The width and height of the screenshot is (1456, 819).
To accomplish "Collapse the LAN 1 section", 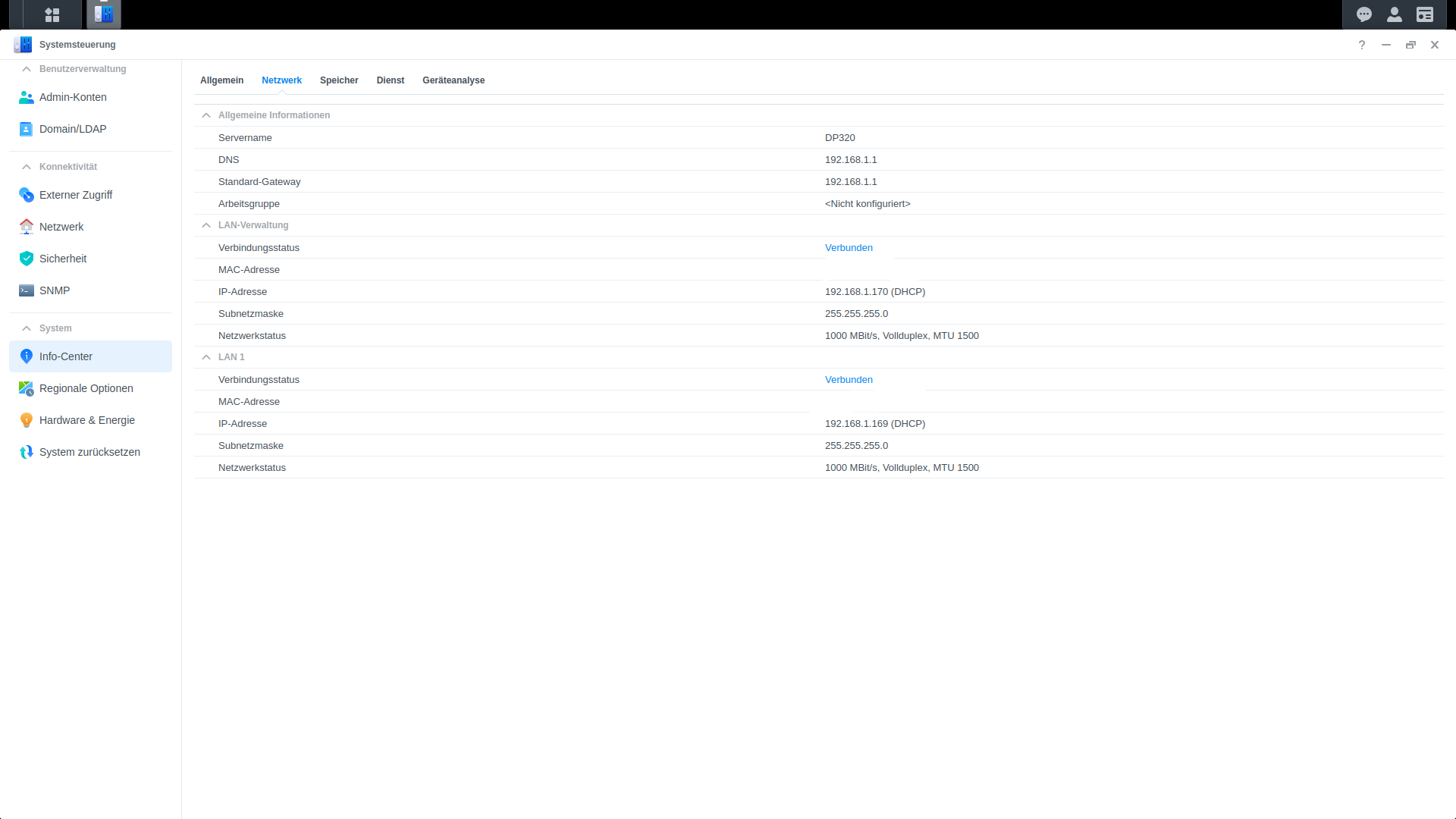I will (206, 357).
